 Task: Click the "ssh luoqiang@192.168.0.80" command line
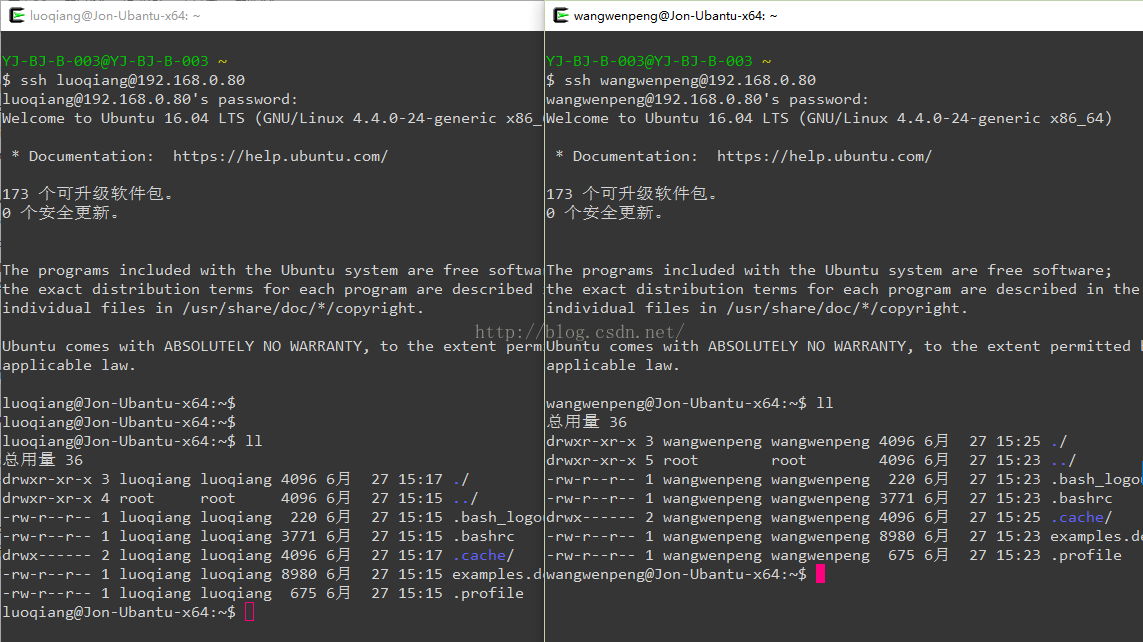click(130, 80)
